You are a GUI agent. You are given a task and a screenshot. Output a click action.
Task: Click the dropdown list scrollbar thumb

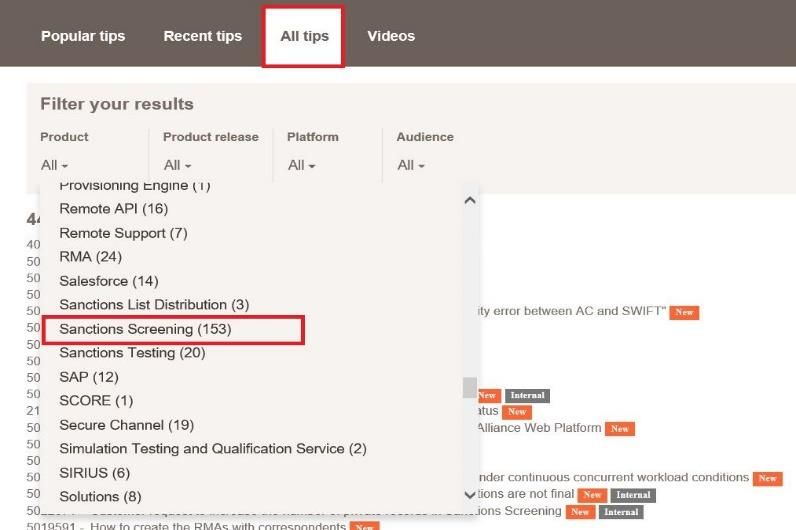pyautogui.click(x=470, y=387)
